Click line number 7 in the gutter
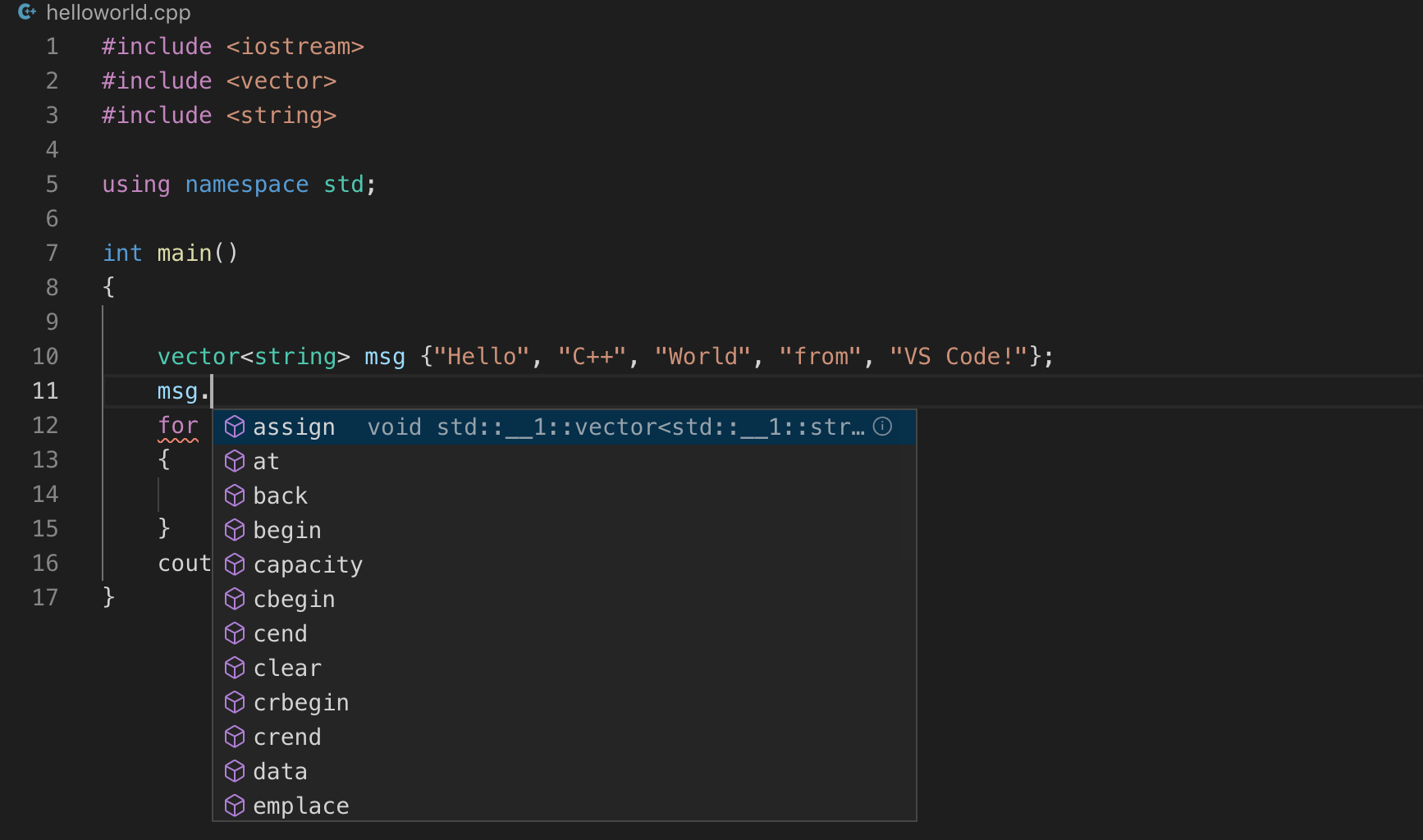 [53, 253]
